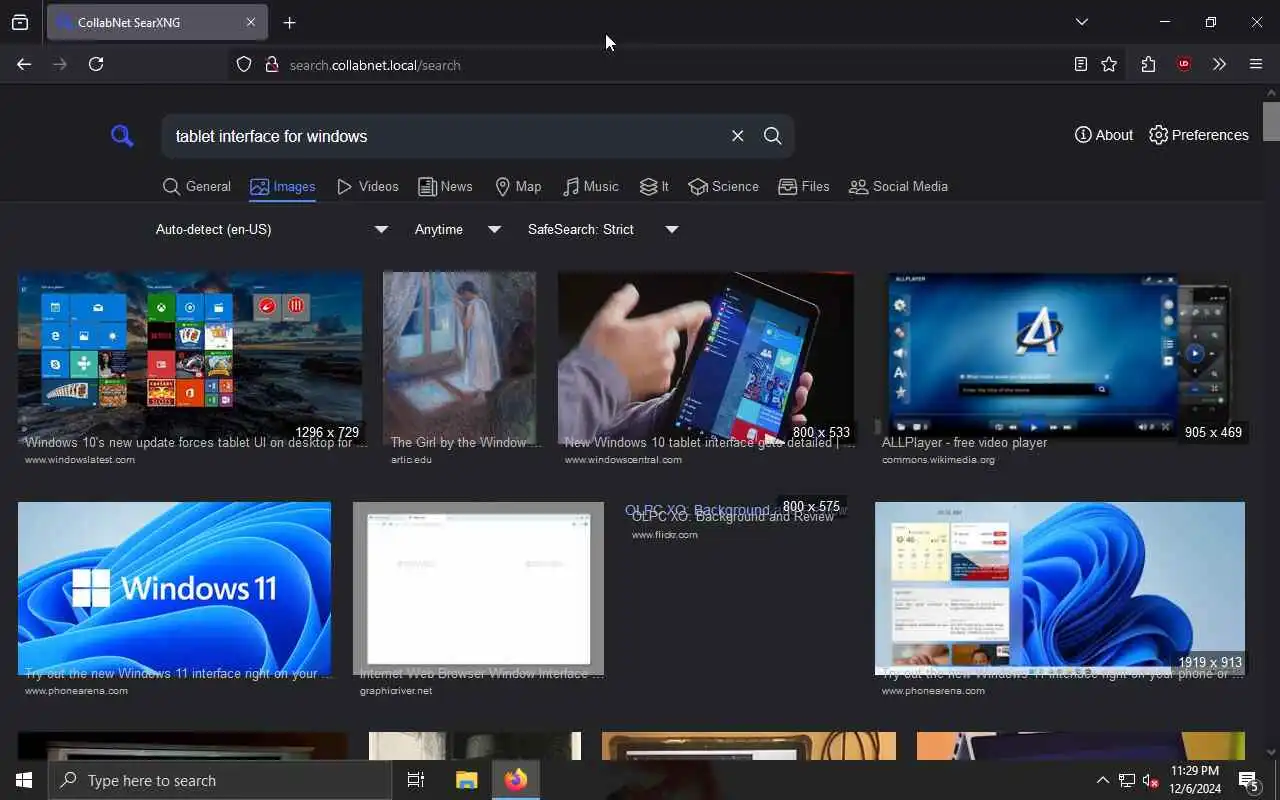The width and height of the screenshot is (1280, 800).
Task: Show more tools chevron overflow
Action: pyautogui.click(x=1219, y=64)
